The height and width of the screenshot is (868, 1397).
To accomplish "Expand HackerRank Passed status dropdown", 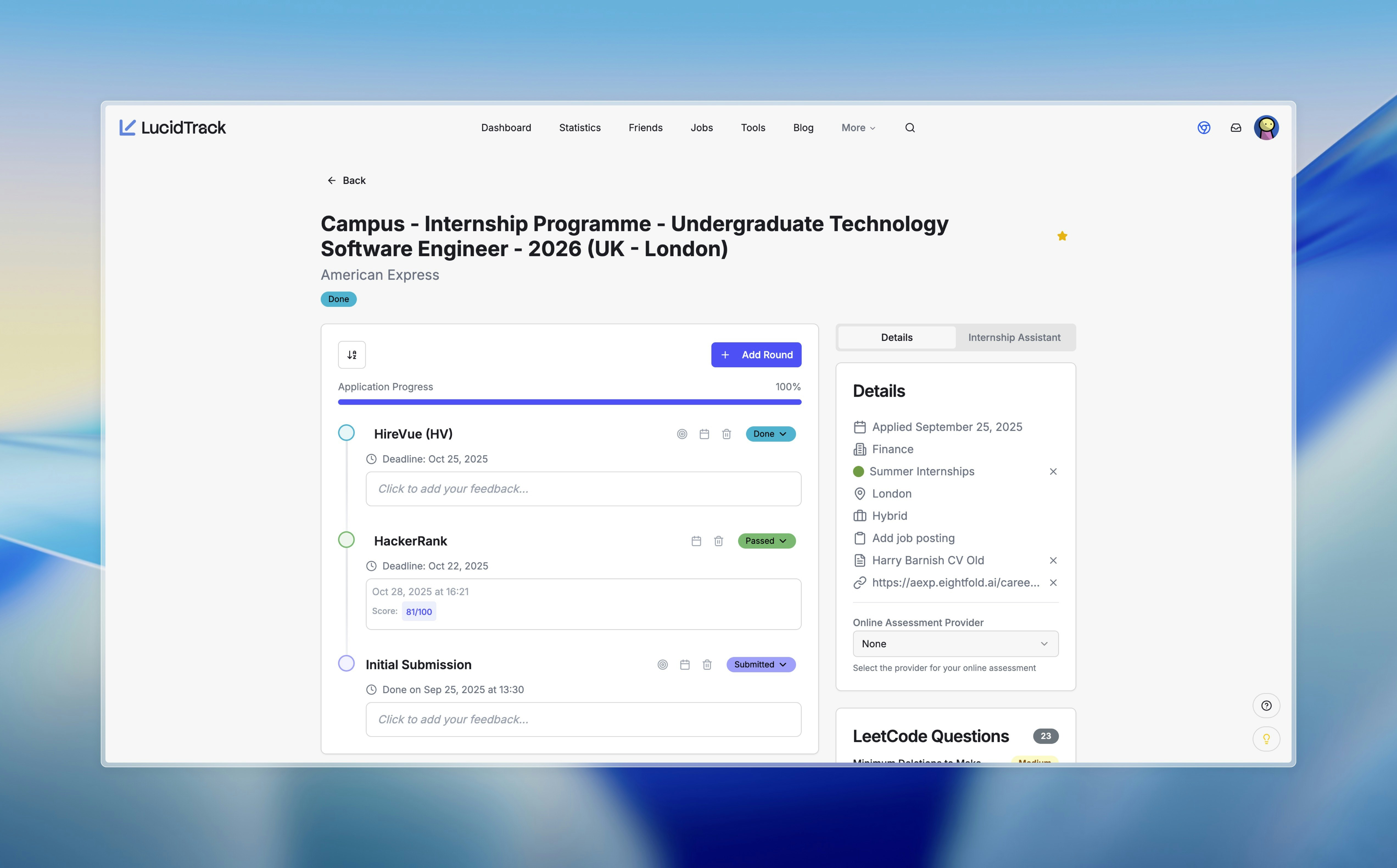I will 766,541.
